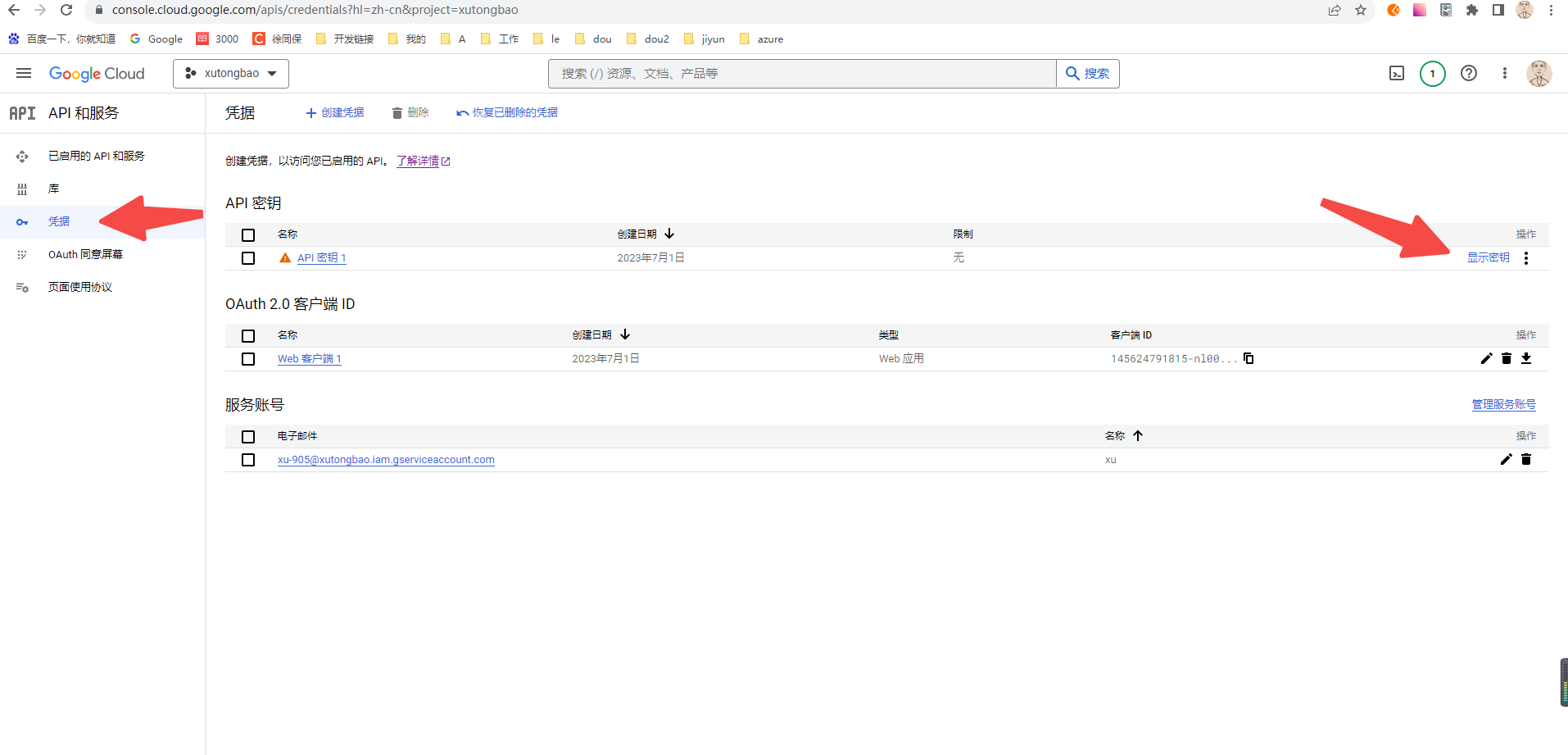Select all OAuth 2.0 client IDs
The image size is (1568, 755).
click(x=248, y=335)
